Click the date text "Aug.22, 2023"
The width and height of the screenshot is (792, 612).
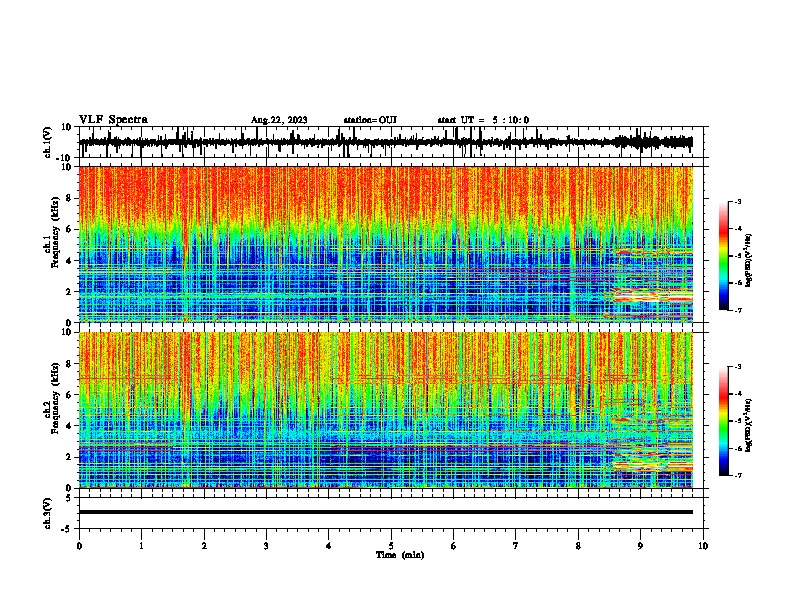point(279,120)
